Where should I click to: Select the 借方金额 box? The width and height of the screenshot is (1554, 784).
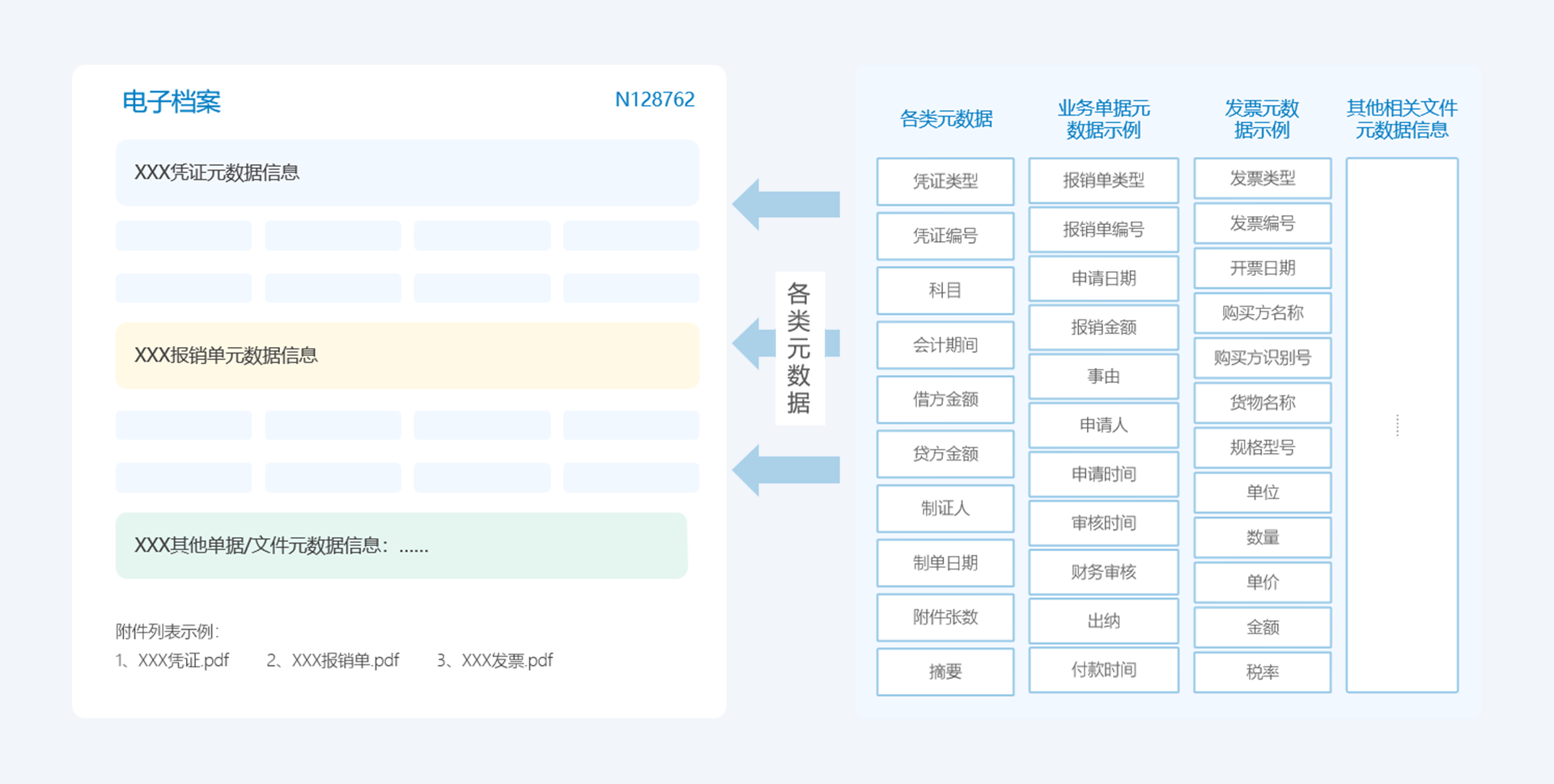(x=945, y=399)
